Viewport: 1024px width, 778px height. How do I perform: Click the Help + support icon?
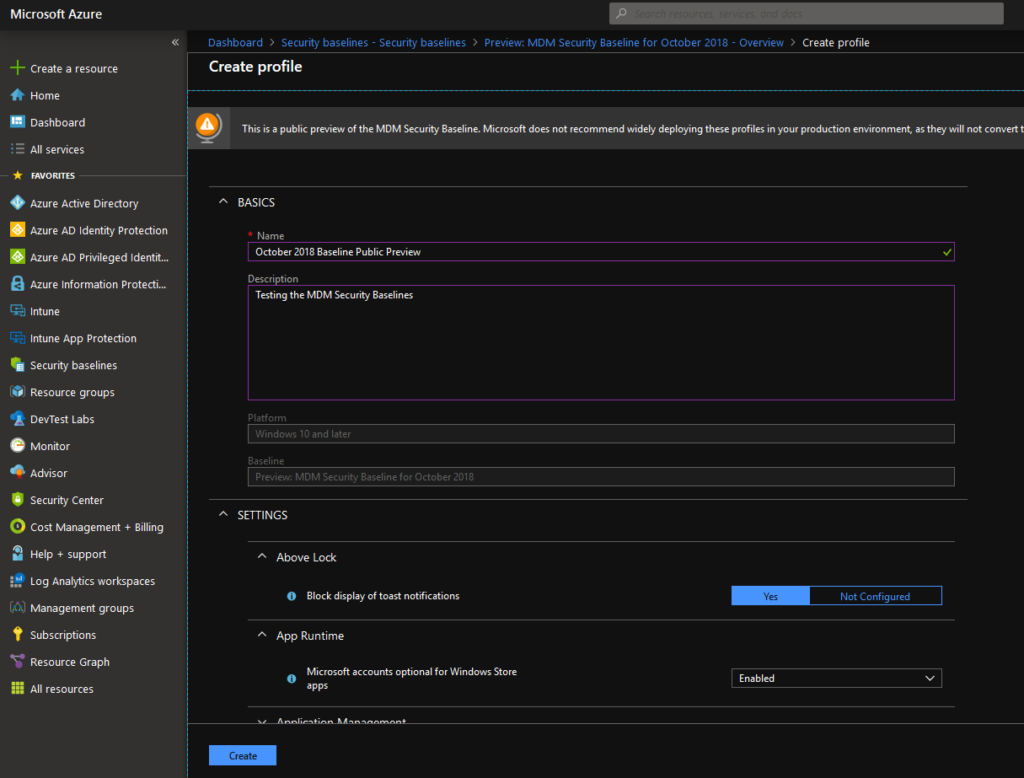tap(18, 554)
